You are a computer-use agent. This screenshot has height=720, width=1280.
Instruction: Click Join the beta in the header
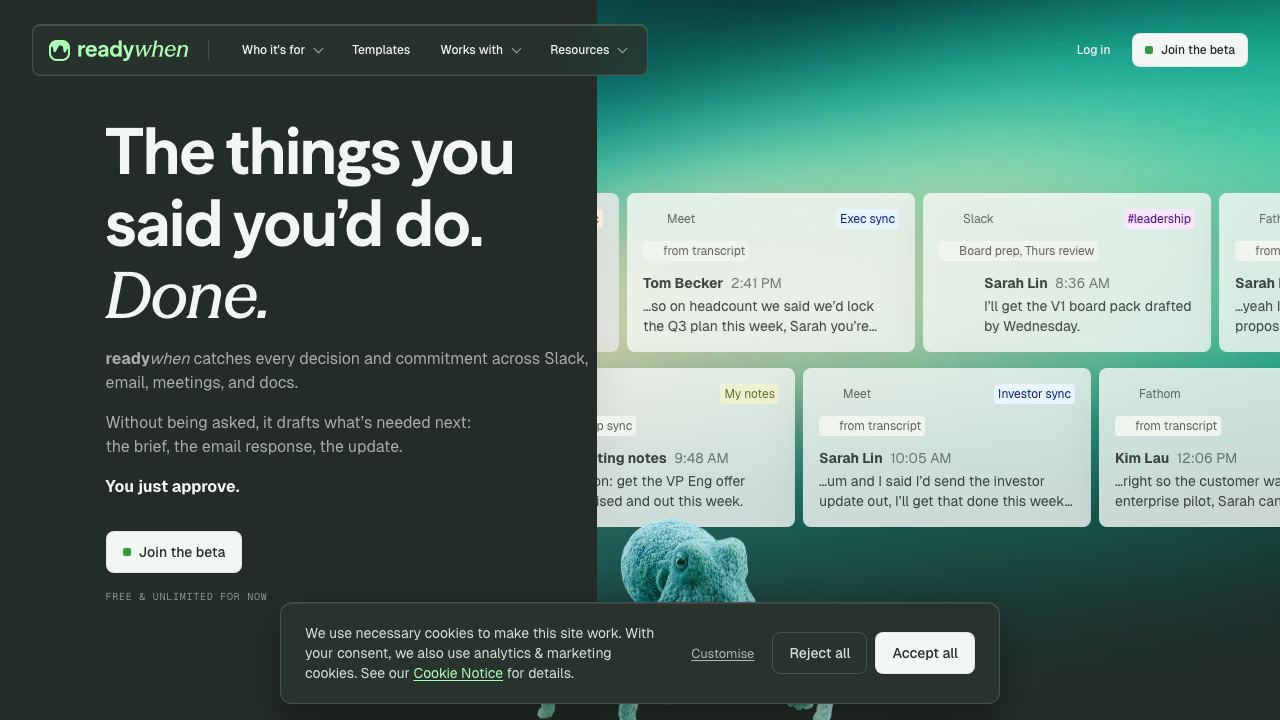click(1190, 50)
